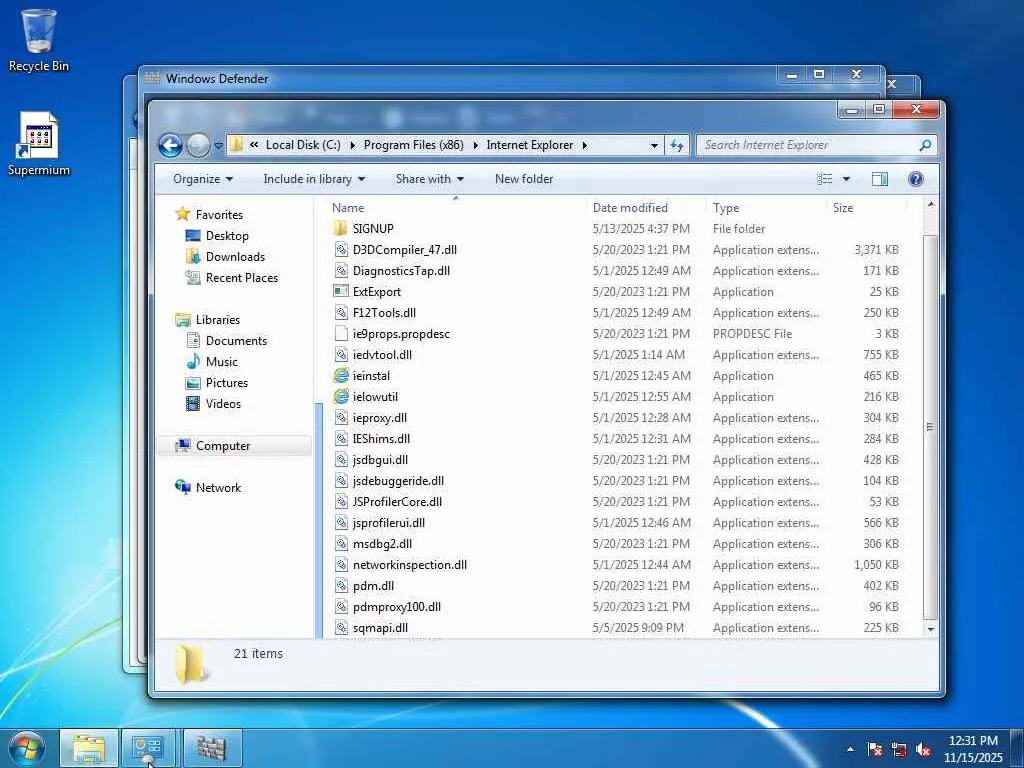Image resolution: width=1024 pixels, height=768 pixels.
Task: Click Program Files (x86) breadcrumb
Action: point(413,145)
